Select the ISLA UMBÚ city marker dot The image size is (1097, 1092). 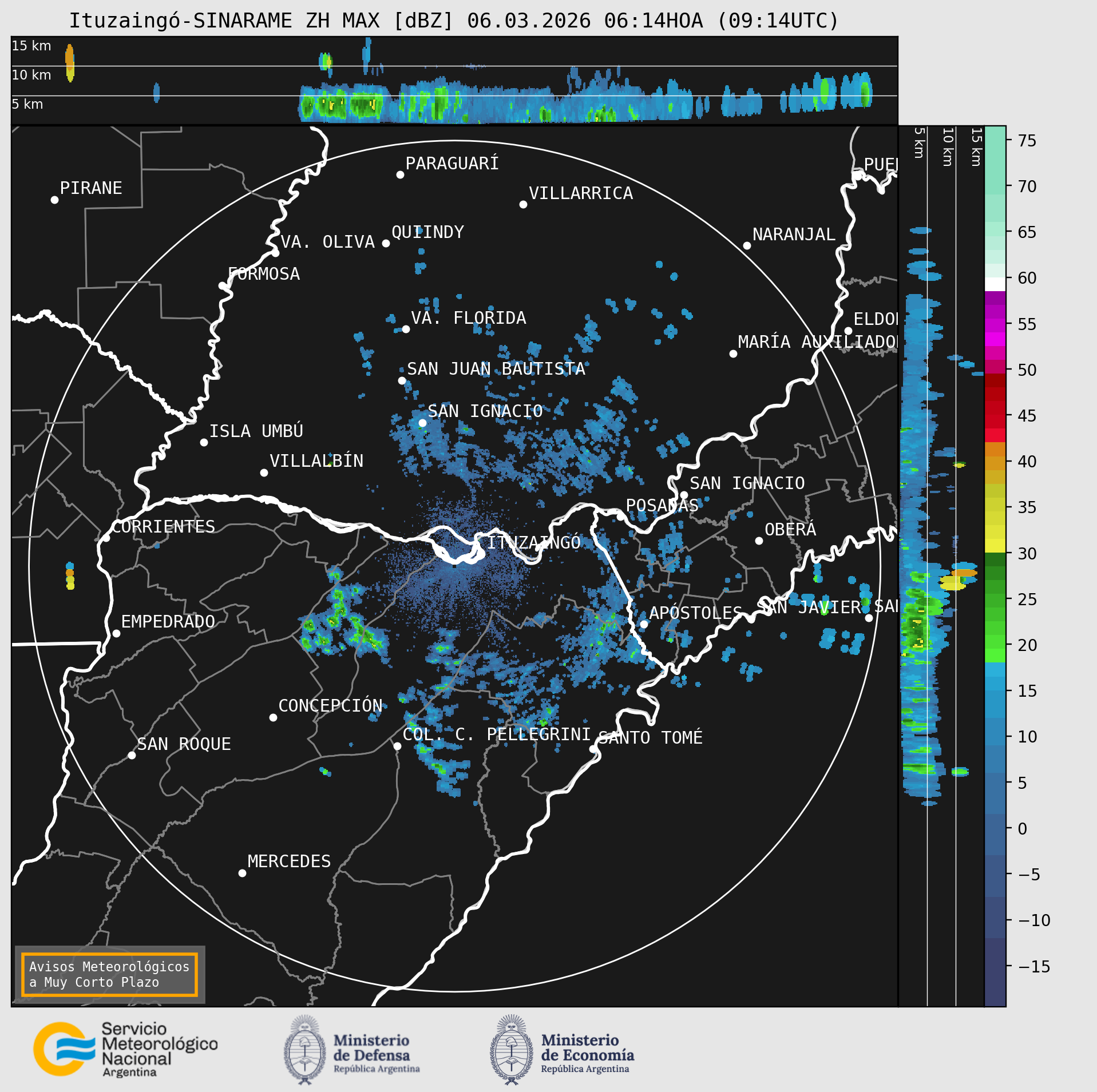pos(204,442)
